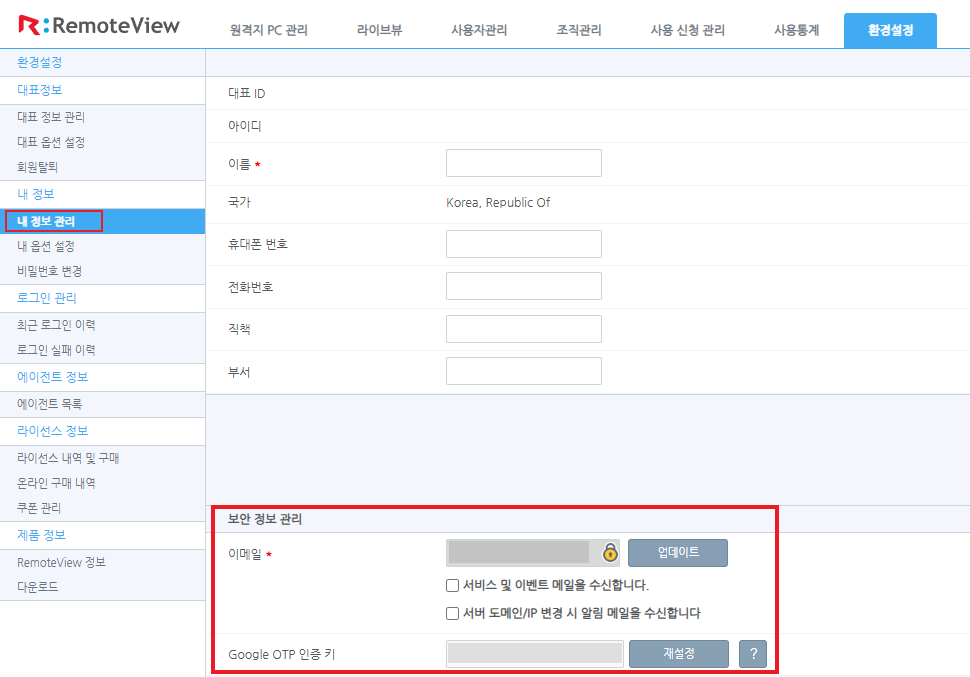Click the 재설정 button for OTP key

coord(679,653)
